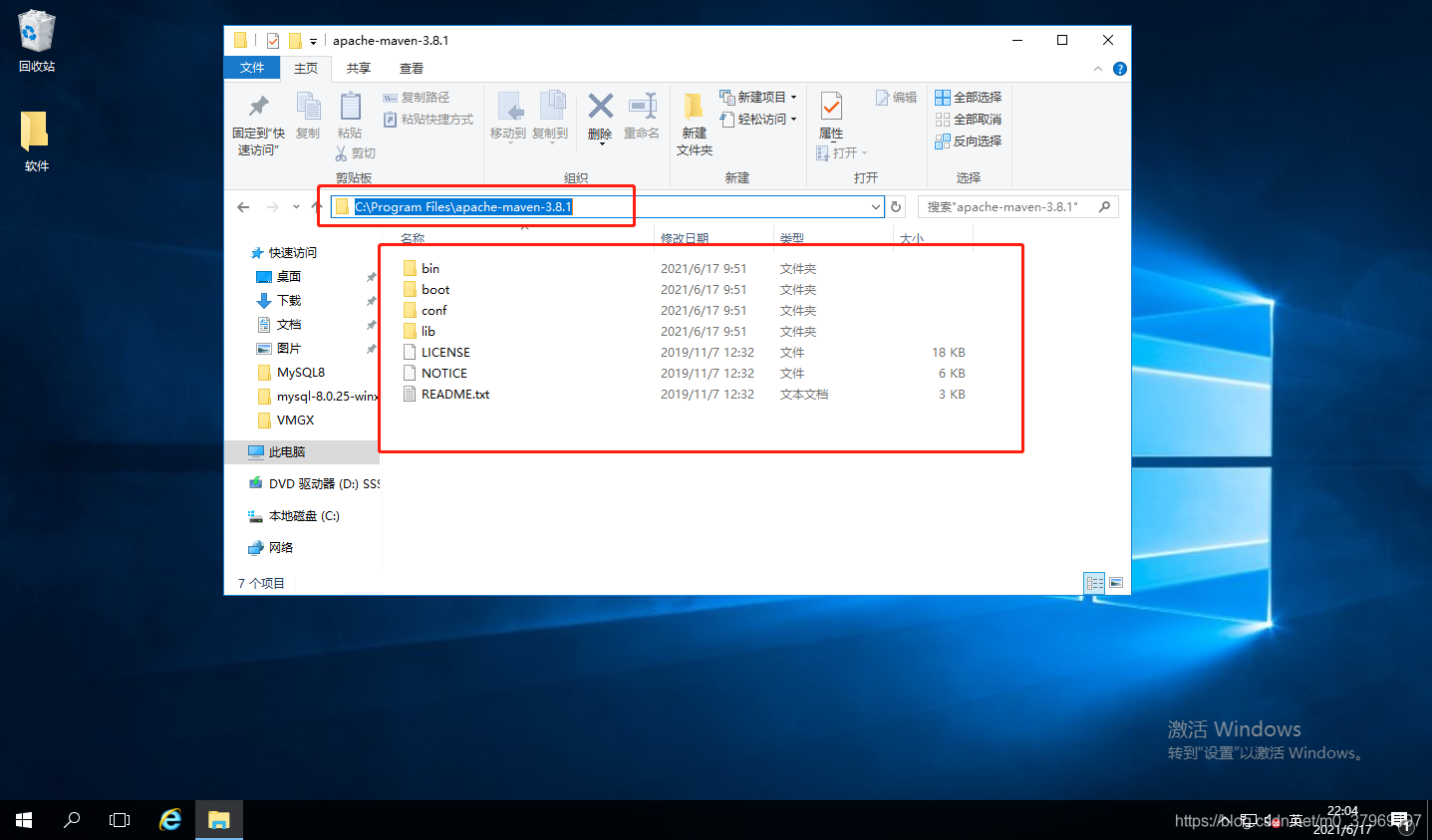Open the File (文件) tab
This screenshot has width=1432, height=840.
pyautogui.click(x=252, y=68)
